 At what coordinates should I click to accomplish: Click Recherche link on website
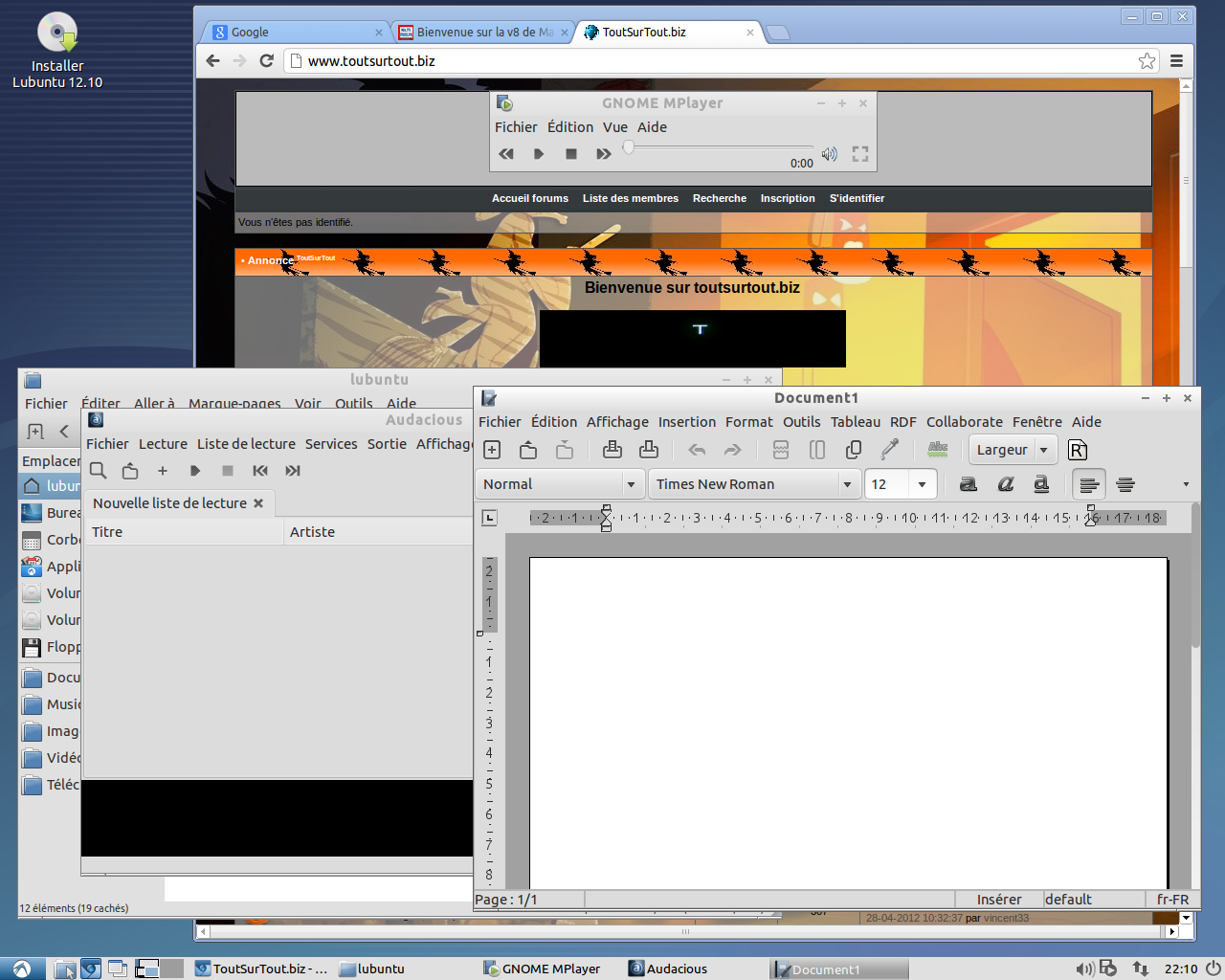(x=720, y=198)
